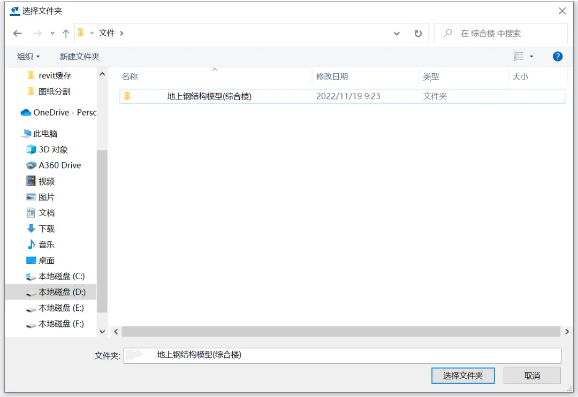Click the 桌面 blue icon
The image size is (578, 397).
31,260
